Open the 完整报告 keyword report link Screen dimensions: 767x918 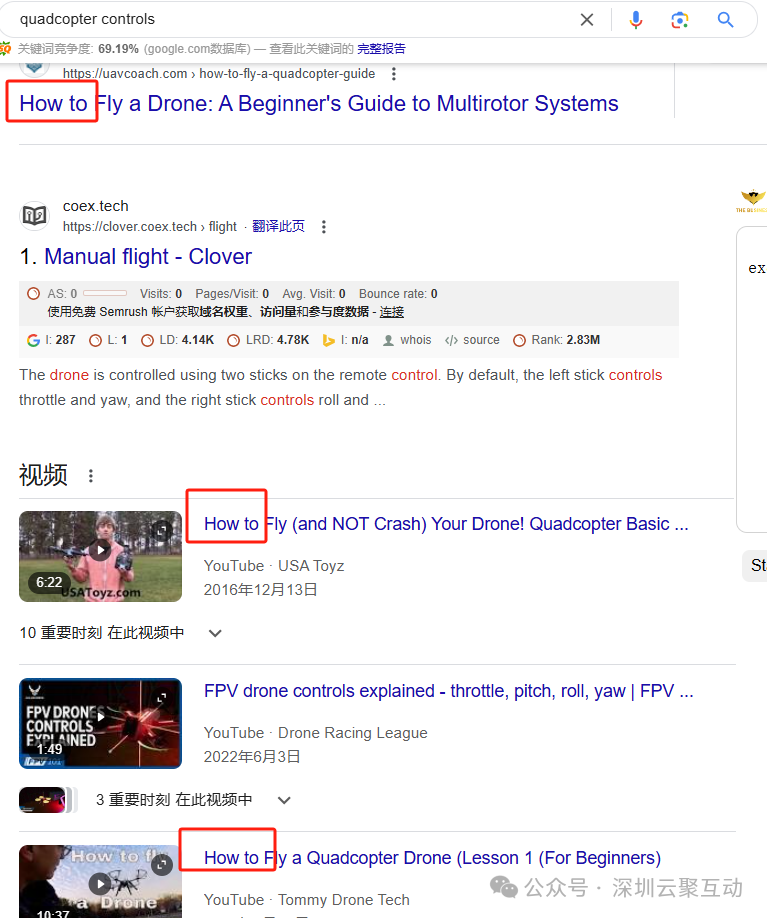tap(381, 49)
